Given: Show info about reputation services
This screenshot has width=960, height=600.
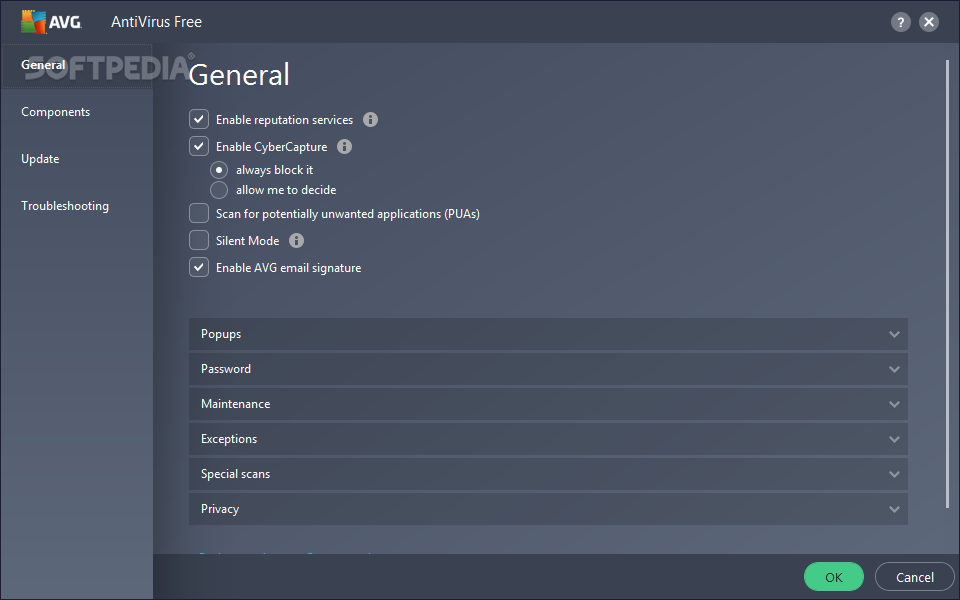Looking at the screenshot, I should (370, 119).
